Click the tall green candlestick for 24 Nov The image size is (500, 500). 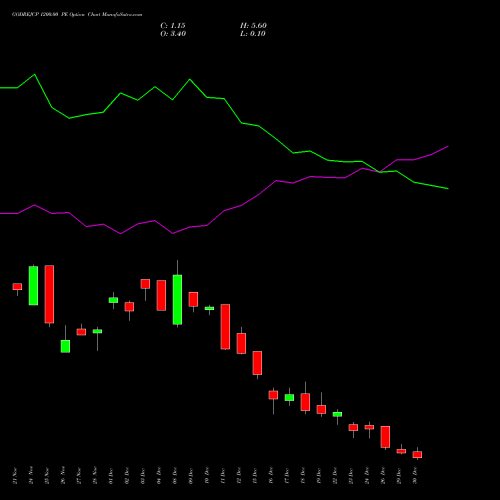coord(33,286)
